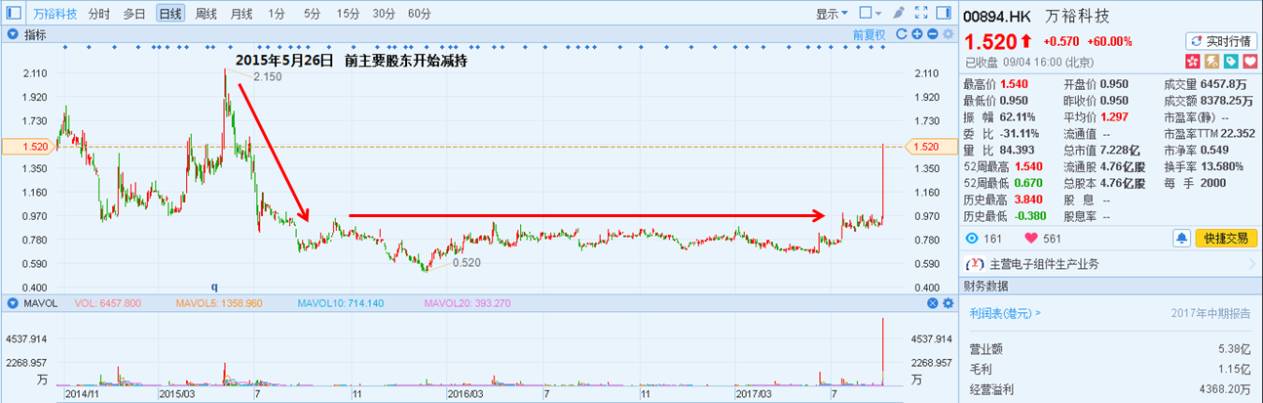Expand the 指标 indicator dropdown arrow

pos(14,34)
